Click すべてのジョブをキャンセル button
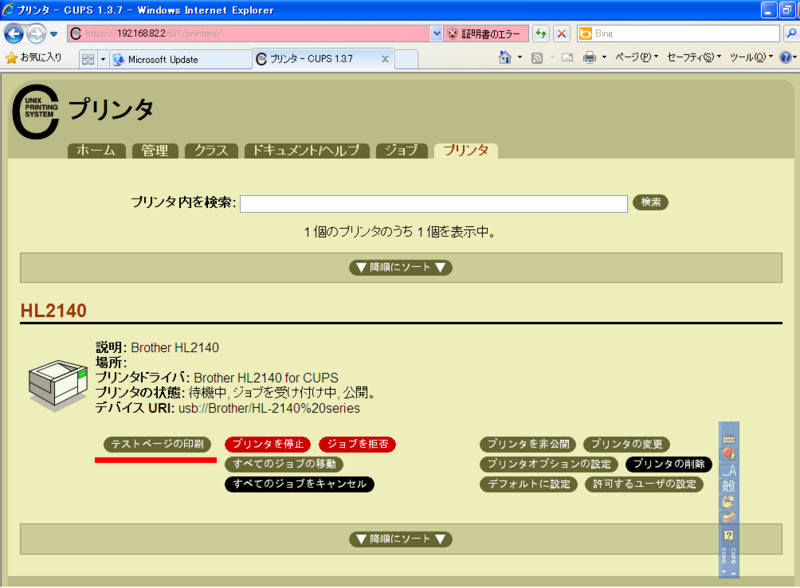 (x=299, y=484)
